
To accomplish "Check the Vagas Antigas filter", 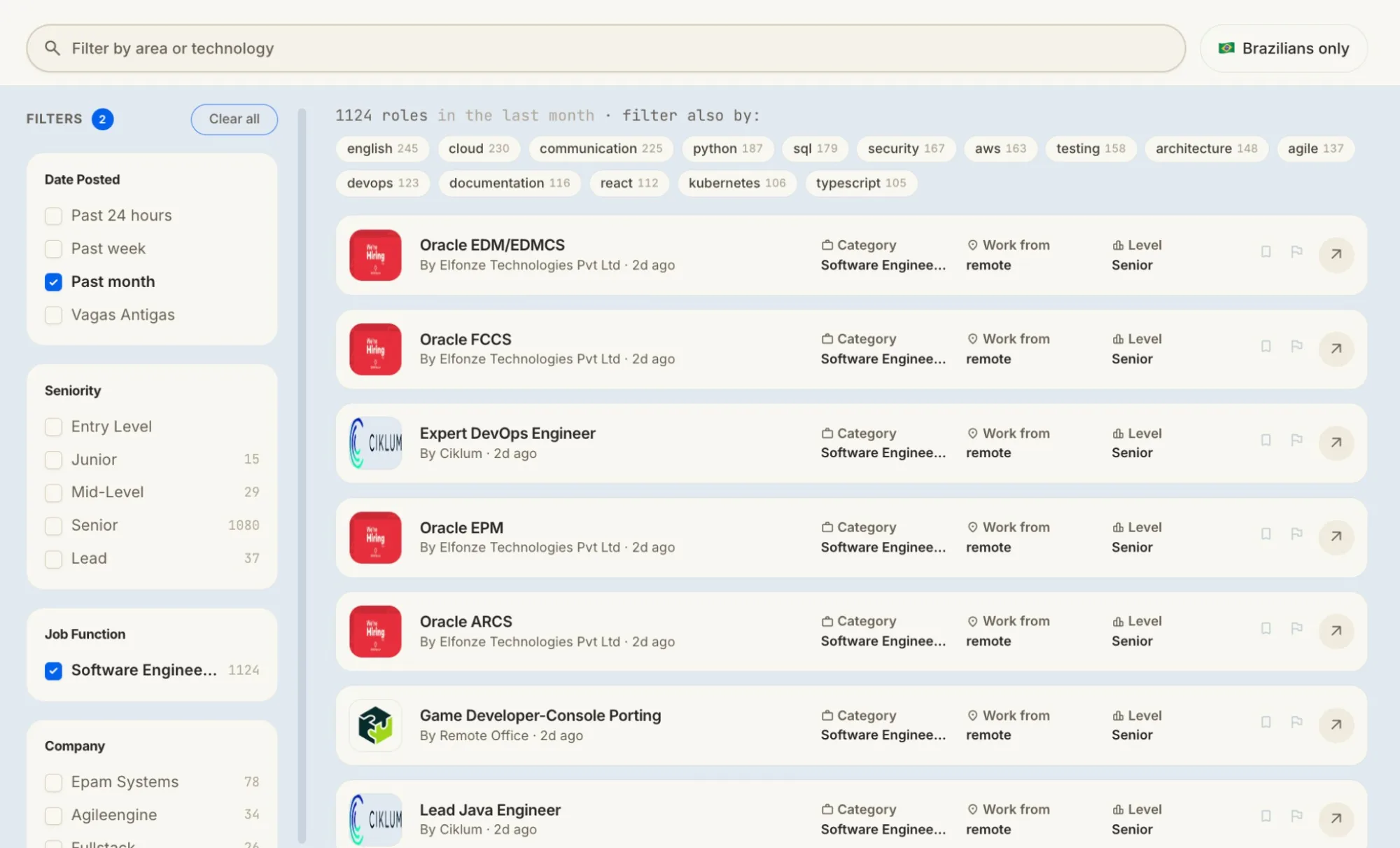I will tap(53, 315).
